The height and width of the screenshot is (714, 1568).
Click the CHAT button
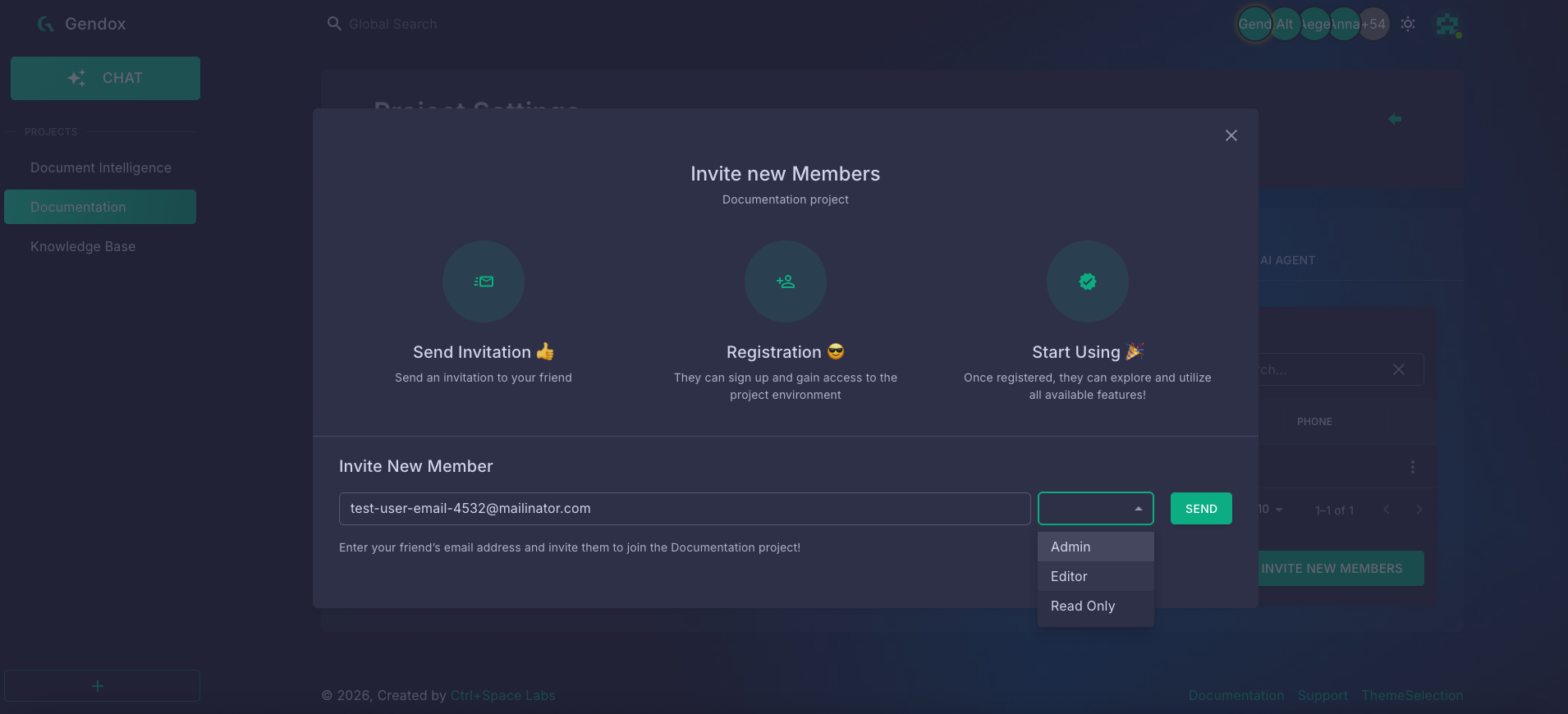(x=105, y=78)
